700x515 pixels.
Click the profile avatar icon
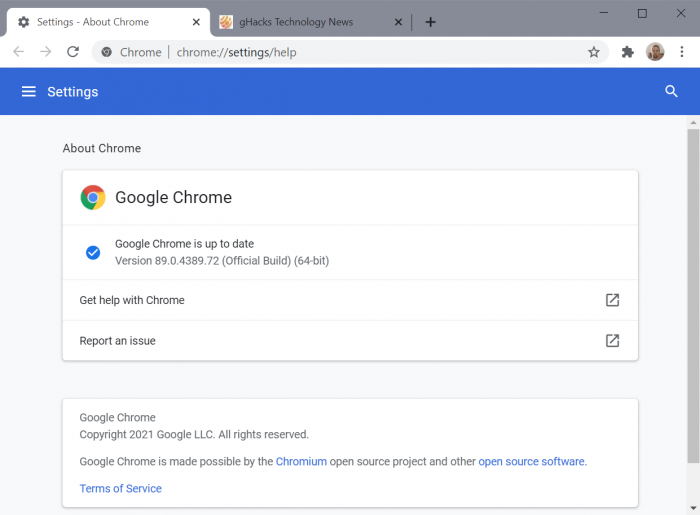coord(655,52)
